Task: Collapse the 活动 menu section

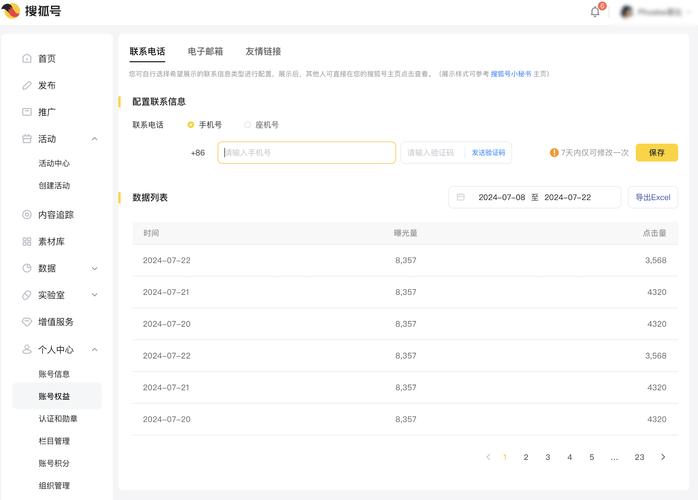Action: click(94, 139)
